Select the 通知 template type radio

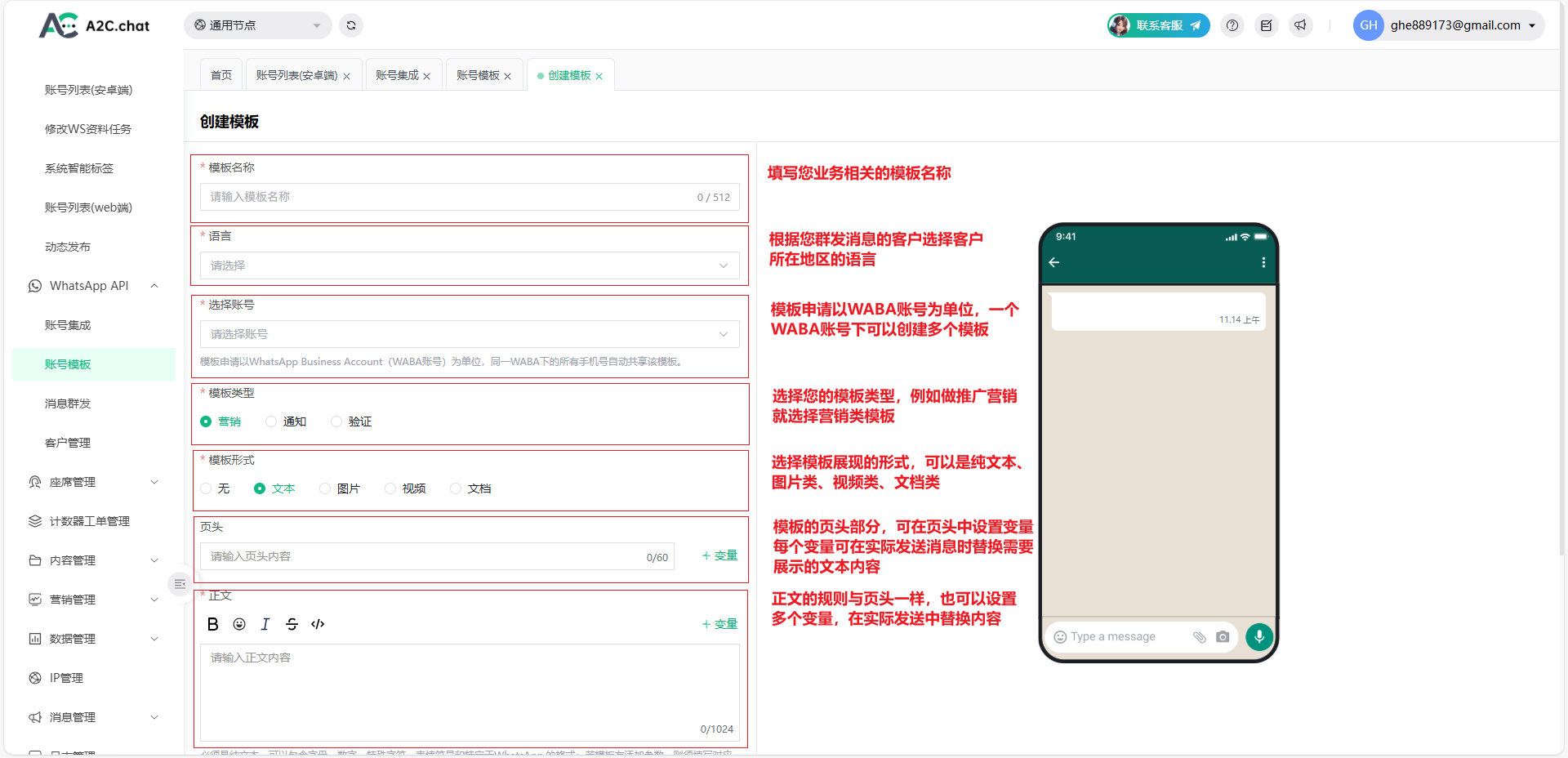point(272,421)
